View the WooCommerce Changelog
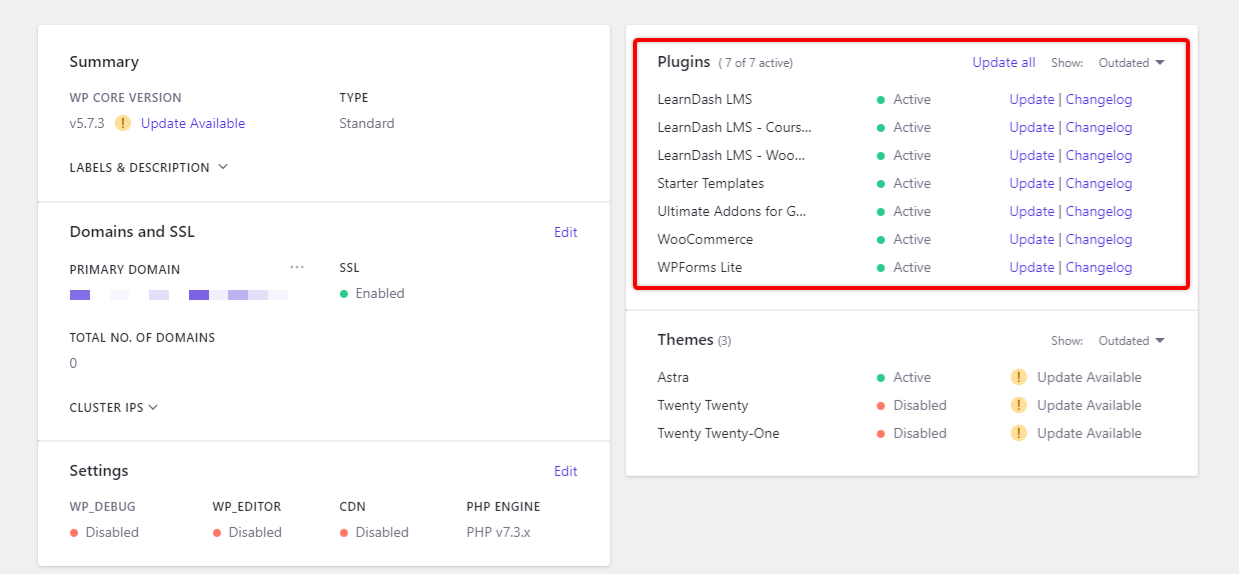Screen dimensions: 1239x574 click(1099, 239)
